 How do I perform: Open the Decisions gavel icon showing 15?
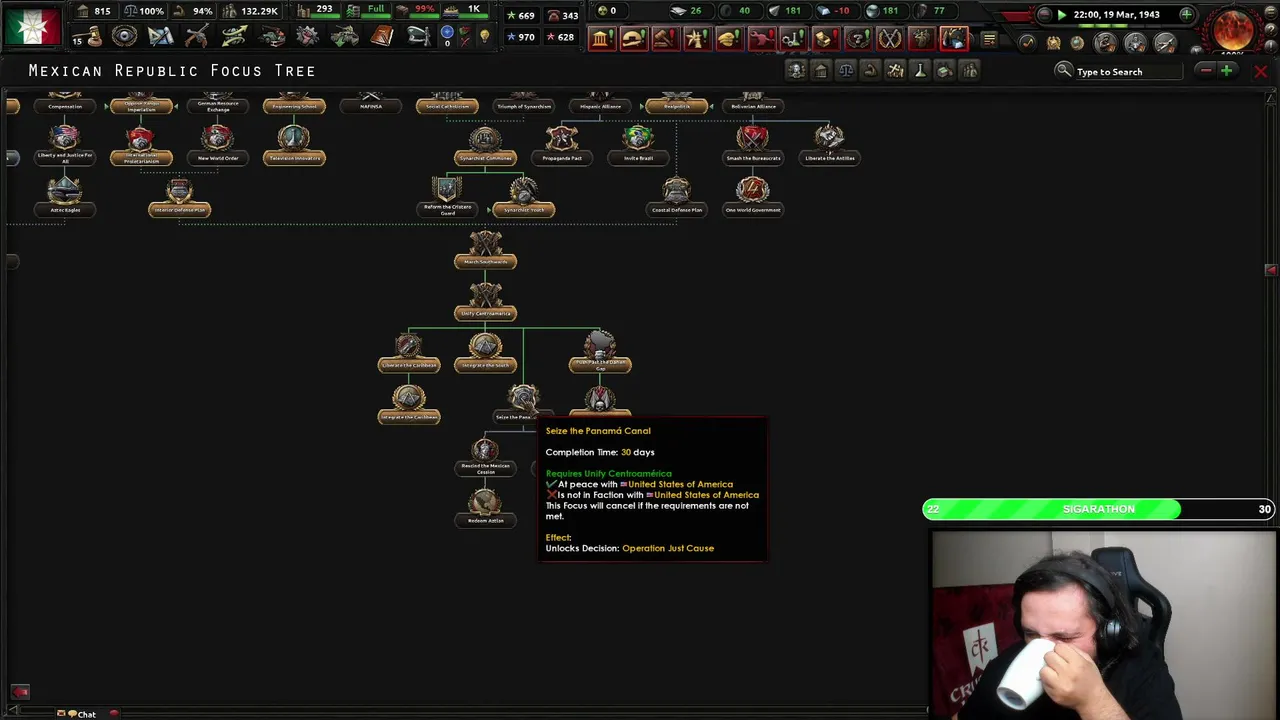pos(88,37)
